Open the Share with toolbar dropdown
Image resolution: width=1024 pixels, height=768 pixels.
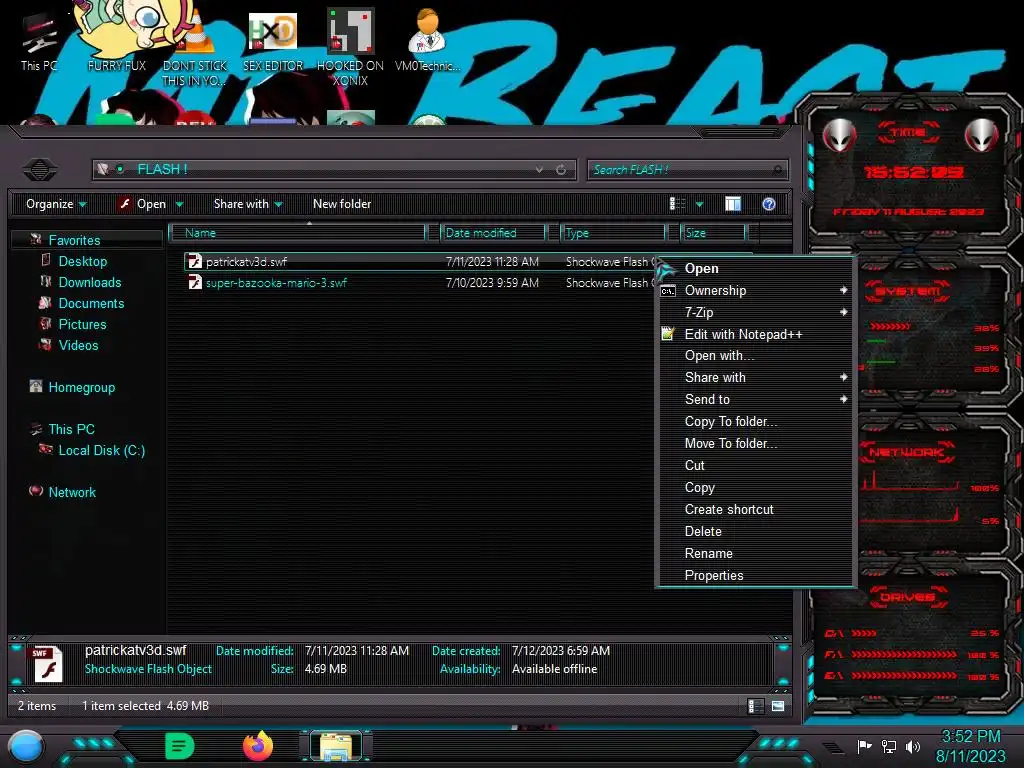click(x=248, y=204)
